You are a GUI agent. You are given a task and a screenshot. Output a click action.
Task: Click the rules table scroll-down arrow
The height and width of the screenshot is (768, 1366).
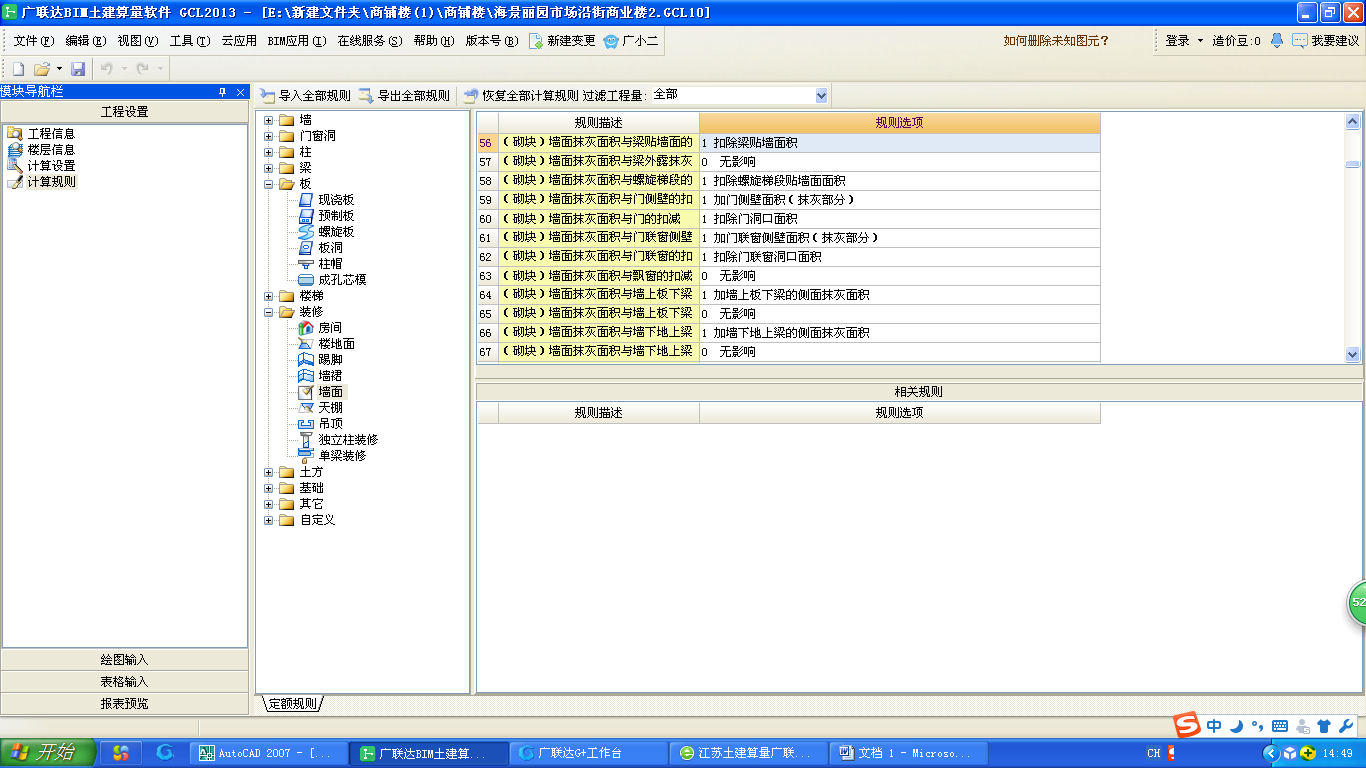[1353, 354]
